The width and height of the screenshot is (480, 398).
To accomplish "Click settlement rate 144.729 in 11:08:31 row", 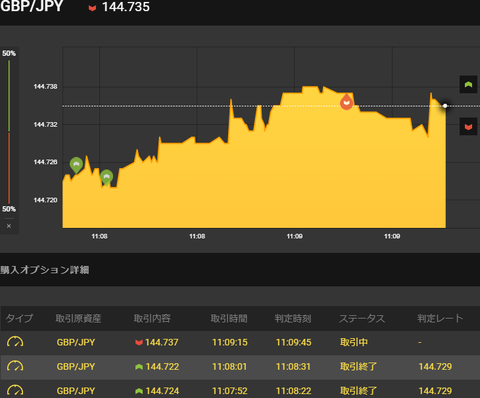I will coord(435,367).
